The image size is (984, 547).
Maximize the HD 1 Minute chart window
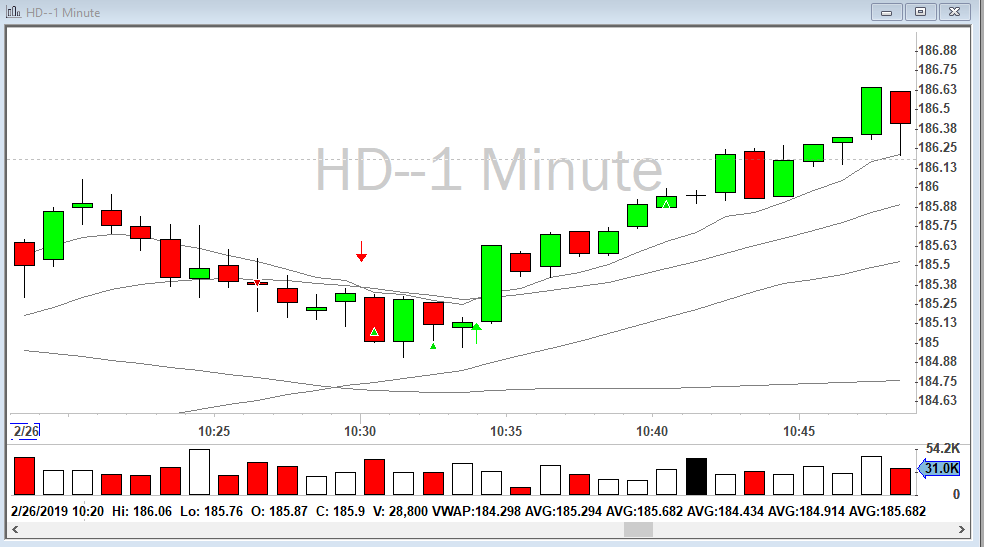pos(921,12)
